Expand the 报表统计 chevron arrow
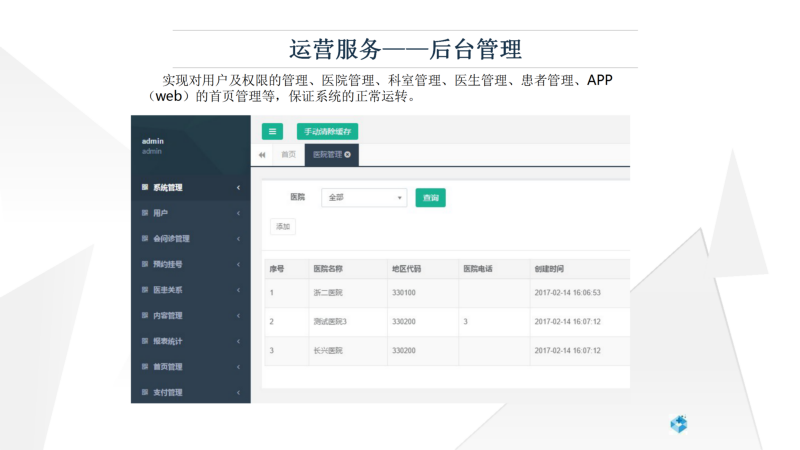This screenshot has height=450, width=800. click(238, 341)
